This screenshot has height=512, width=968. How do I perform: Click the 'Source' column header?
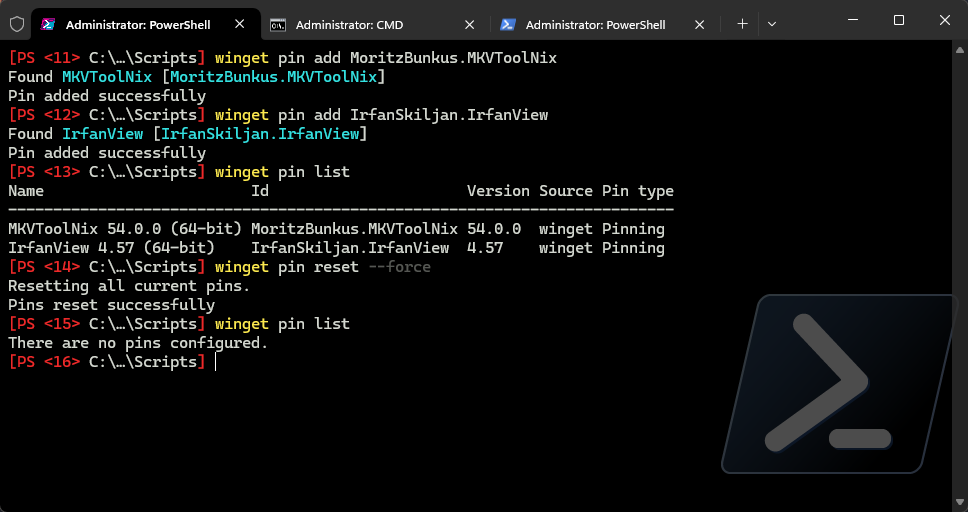coord(565,191)
